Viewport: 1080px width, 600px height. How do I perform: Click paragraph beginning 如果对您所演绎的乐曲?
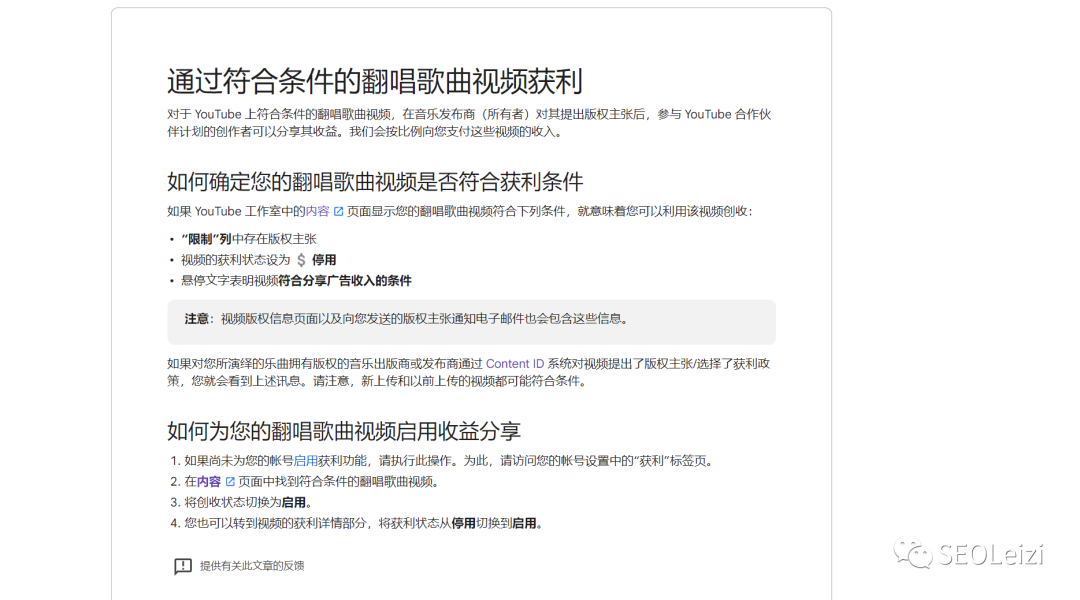(469, 372)
